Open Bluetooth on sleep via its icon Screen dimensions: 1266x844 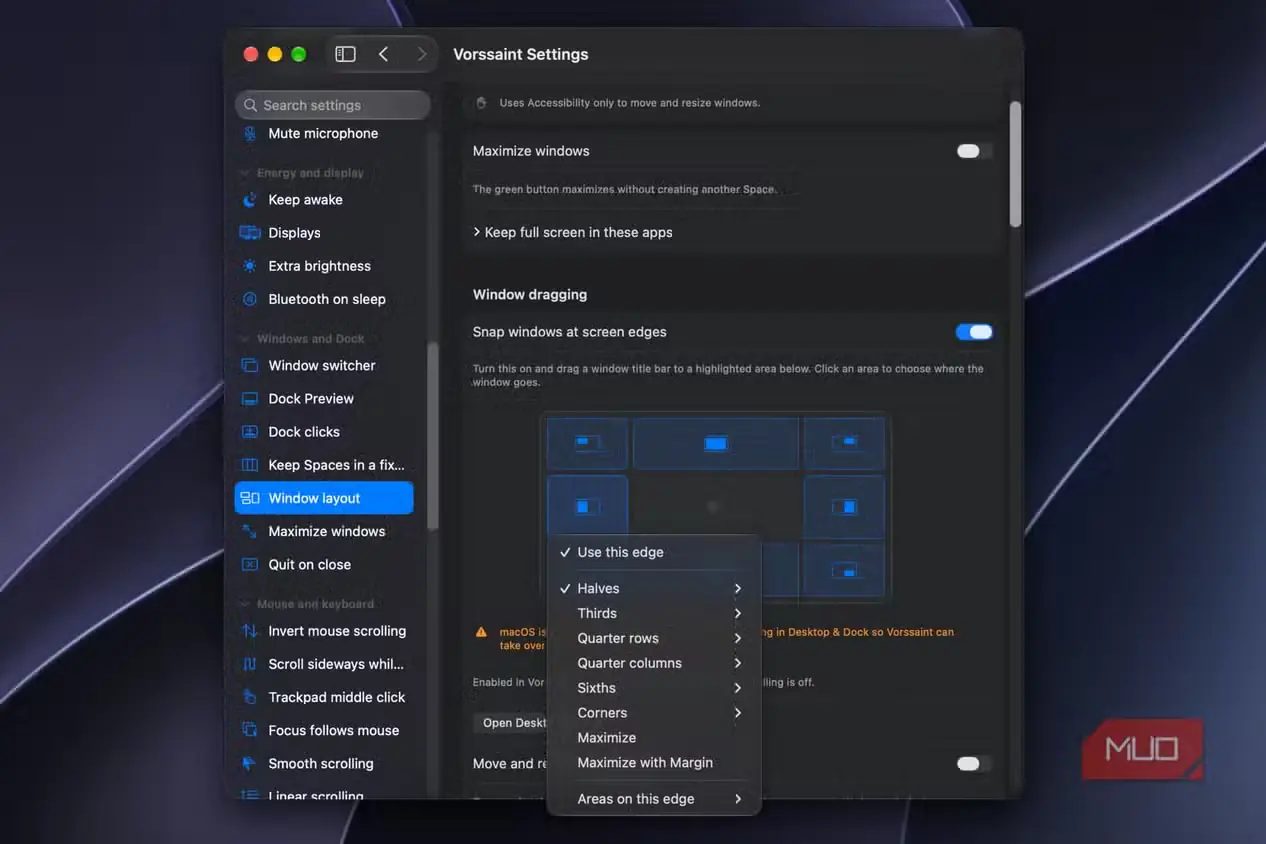pos(250,299)
